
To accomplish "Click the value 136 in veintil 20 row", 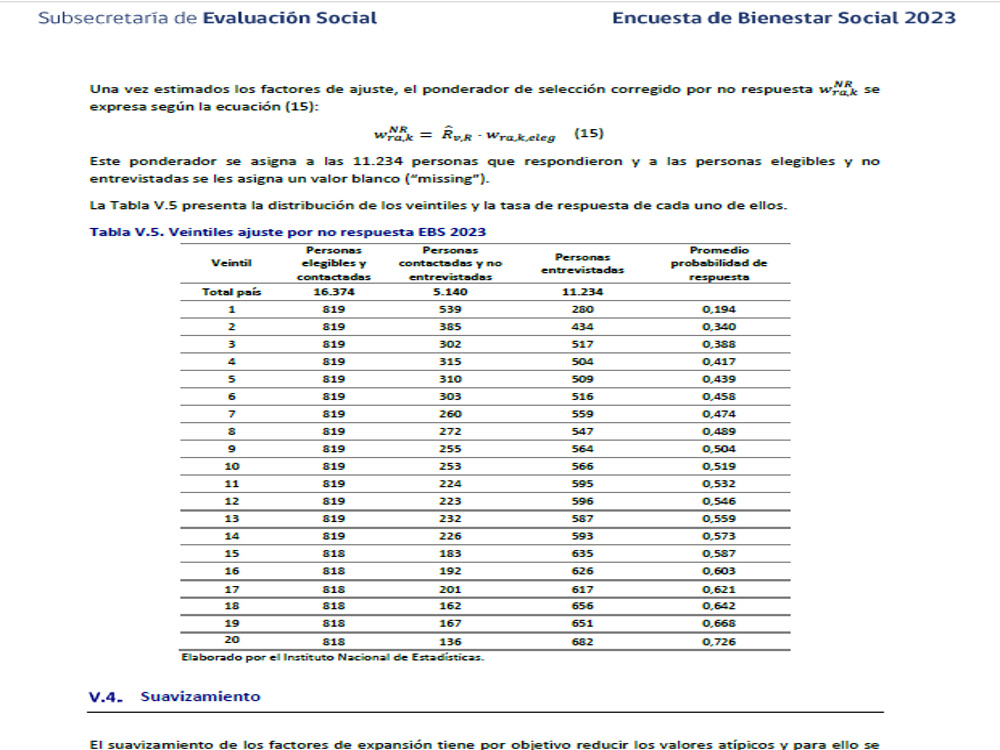I will (x=450, y=642).
